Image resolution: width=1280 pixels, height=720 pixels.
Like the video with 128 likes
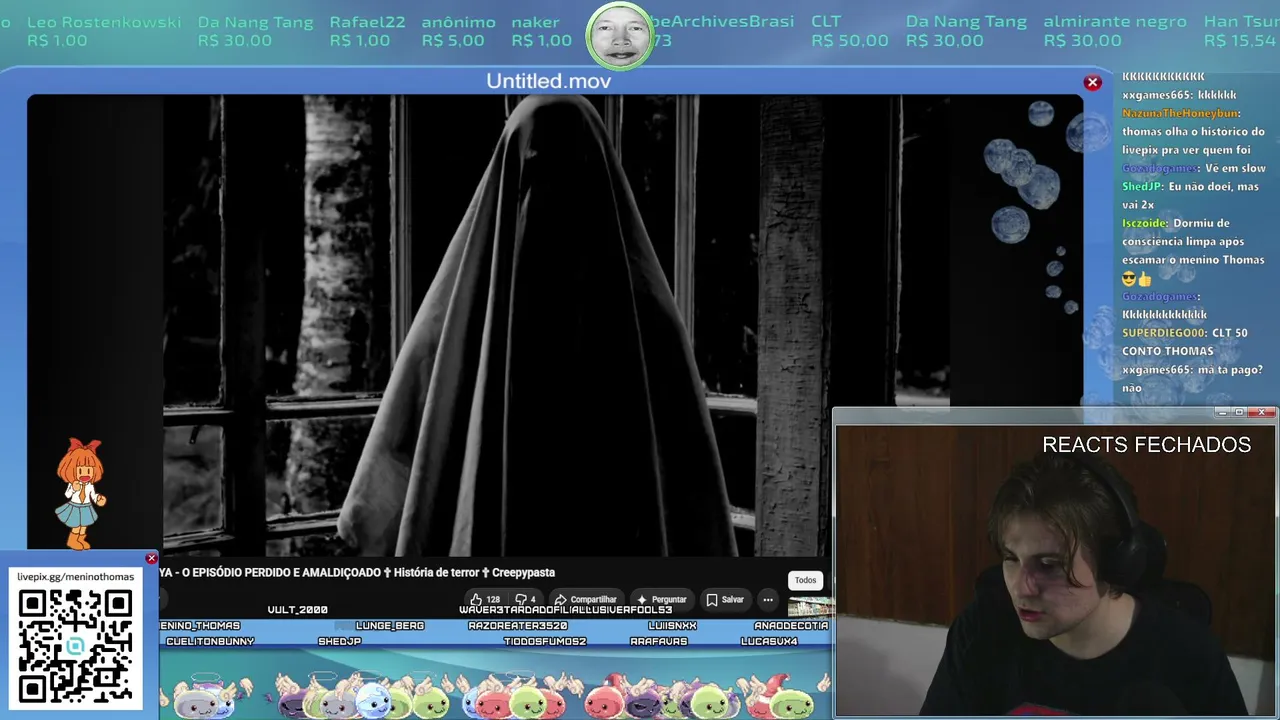point(485,600)
